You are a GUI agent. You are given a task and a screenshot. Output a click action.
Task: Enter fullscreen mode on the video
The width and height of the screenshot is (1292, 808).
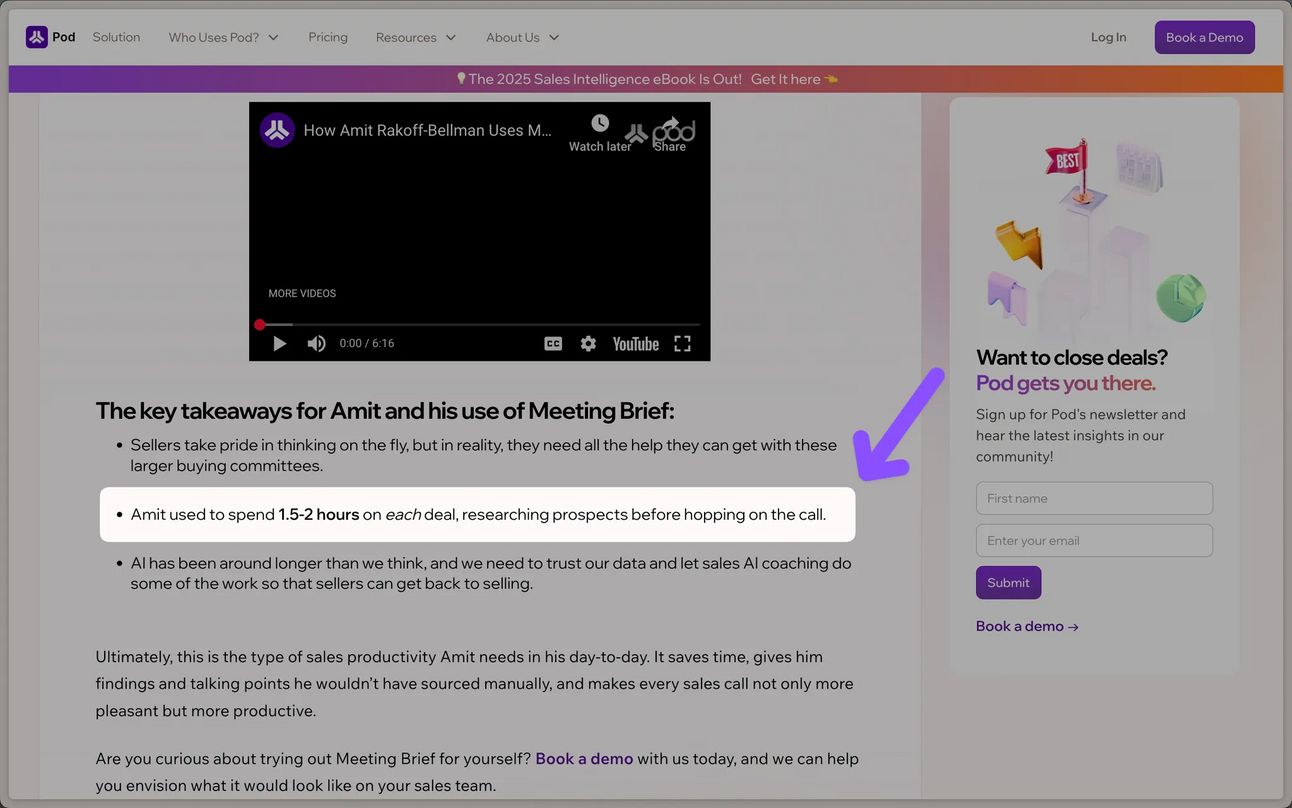click(x=683, y=343)
